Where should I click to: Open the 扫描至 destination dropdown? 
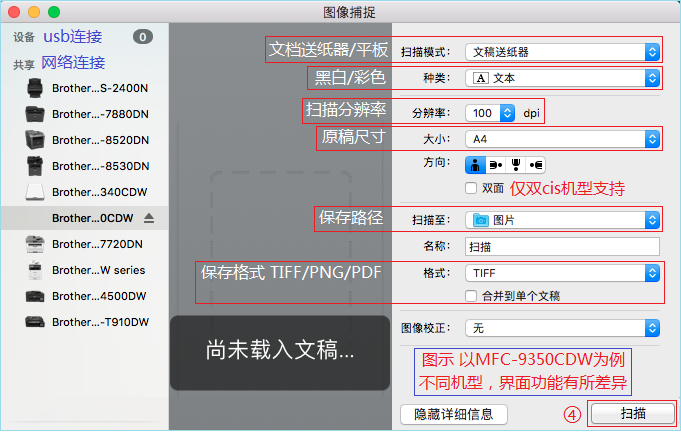coord(562,220)
